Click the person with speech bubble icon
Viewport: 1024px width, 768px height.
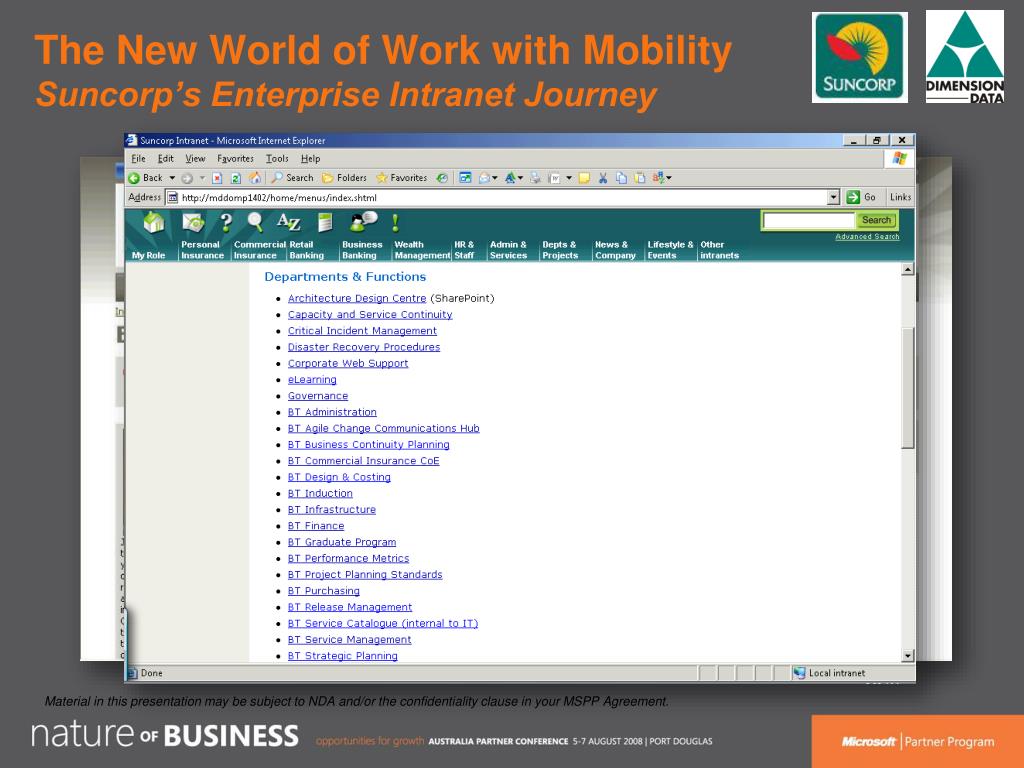point(363,222)
